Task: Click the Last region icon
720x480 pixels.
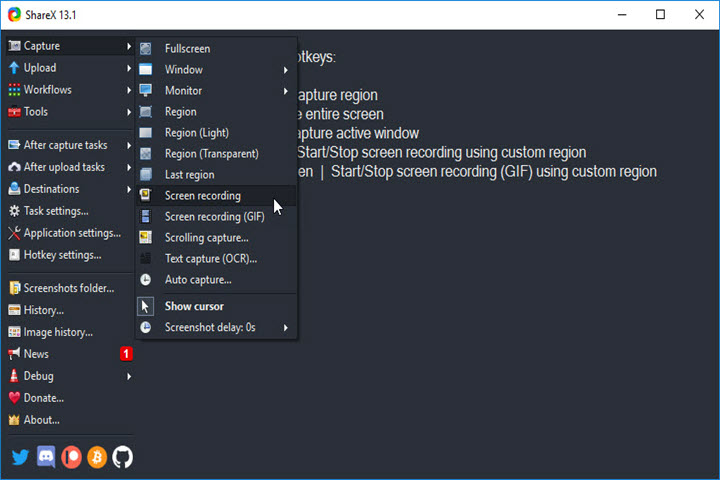Action: click(146, 175)
